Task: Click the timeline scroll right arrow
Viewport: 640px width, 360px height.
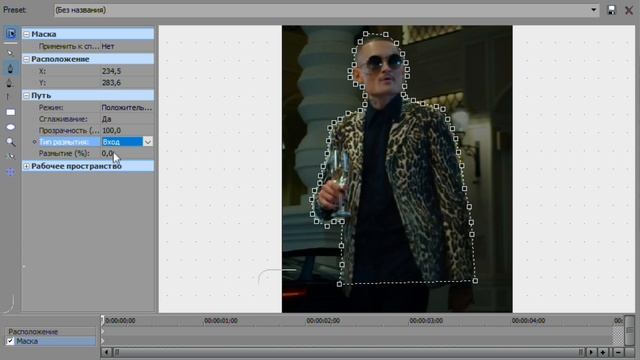Action: coord(591,352)
